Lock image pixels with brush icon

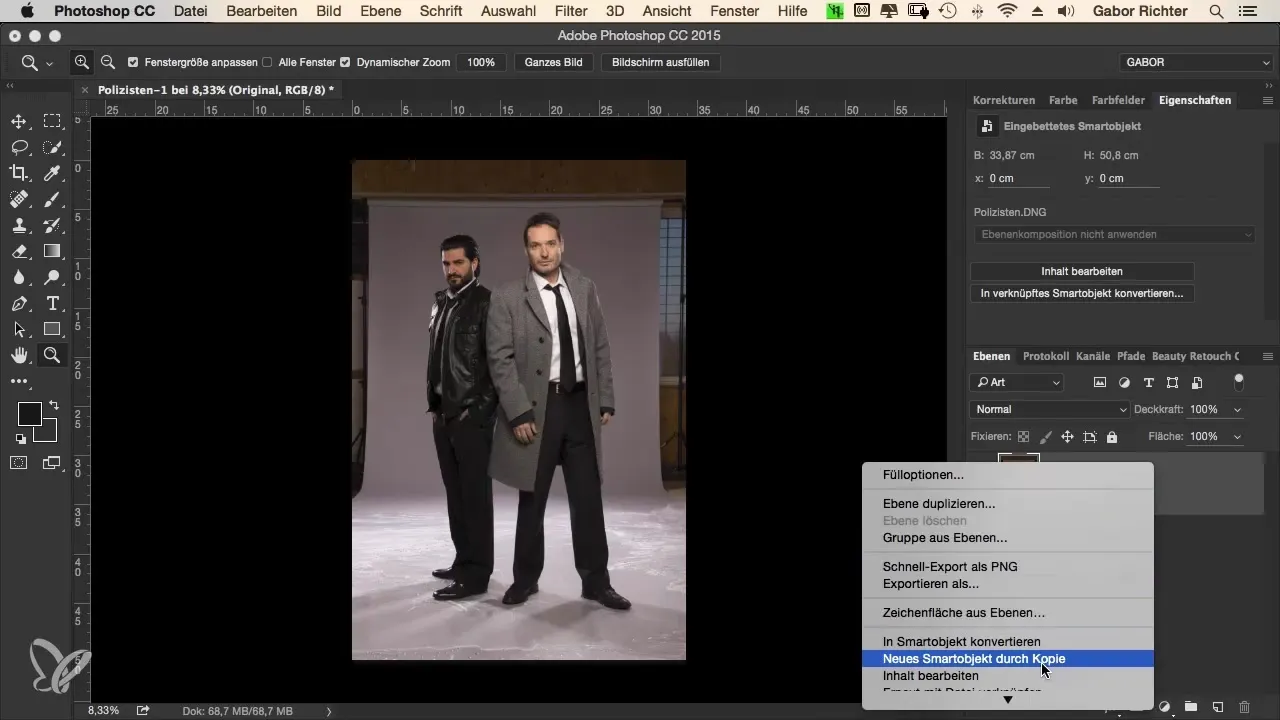[x=1045, y=437]
